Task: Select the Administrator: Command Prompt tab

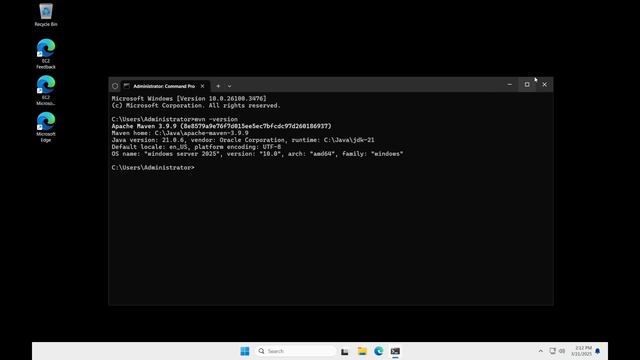Action: (164, 86)
